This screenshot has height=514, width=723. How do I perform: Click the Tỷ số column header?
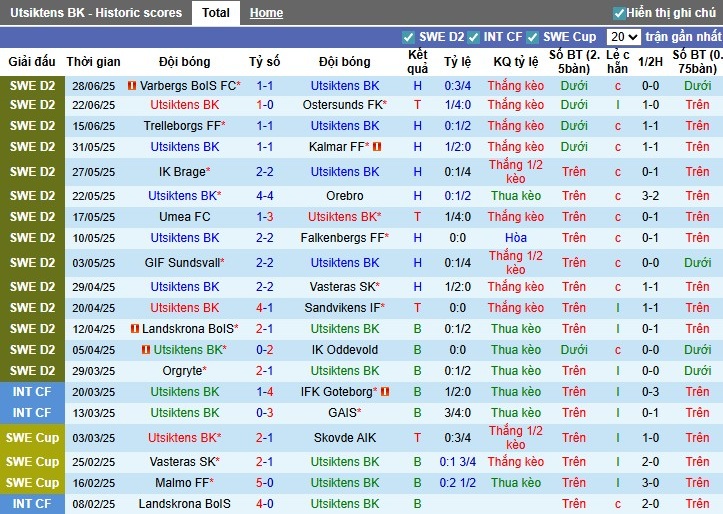pos(265,62)
